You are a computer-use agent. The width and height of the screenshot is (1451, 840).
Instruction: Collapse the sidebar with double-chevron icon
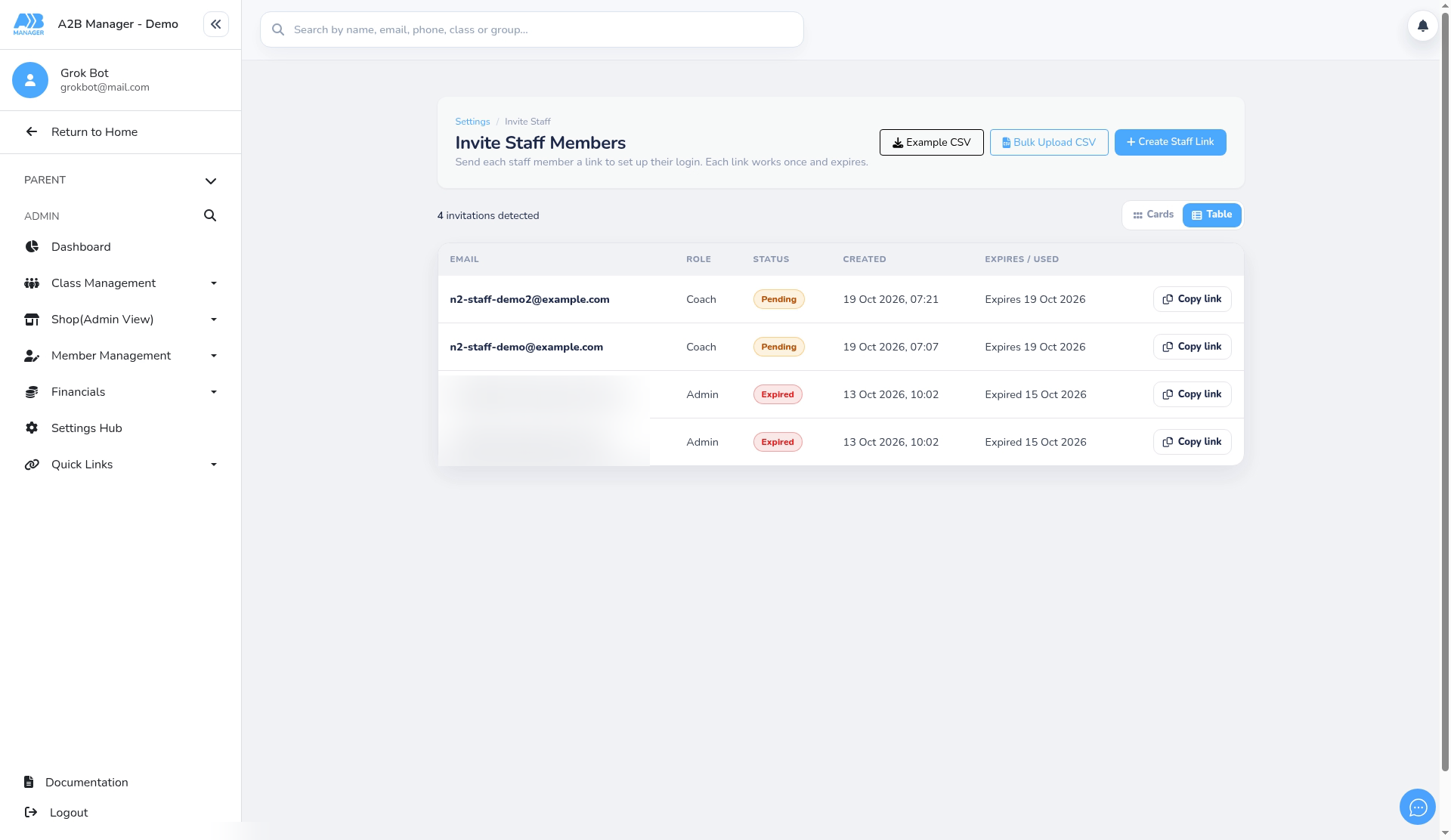(215, 24)
